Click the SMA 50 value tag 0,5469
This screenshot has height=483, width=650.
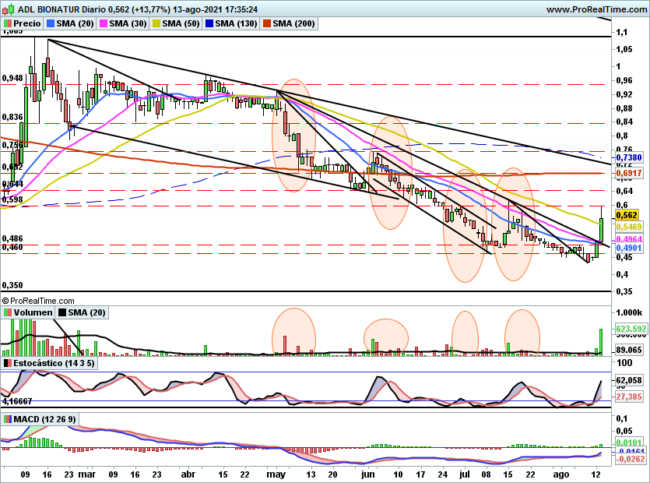[629, 227]
